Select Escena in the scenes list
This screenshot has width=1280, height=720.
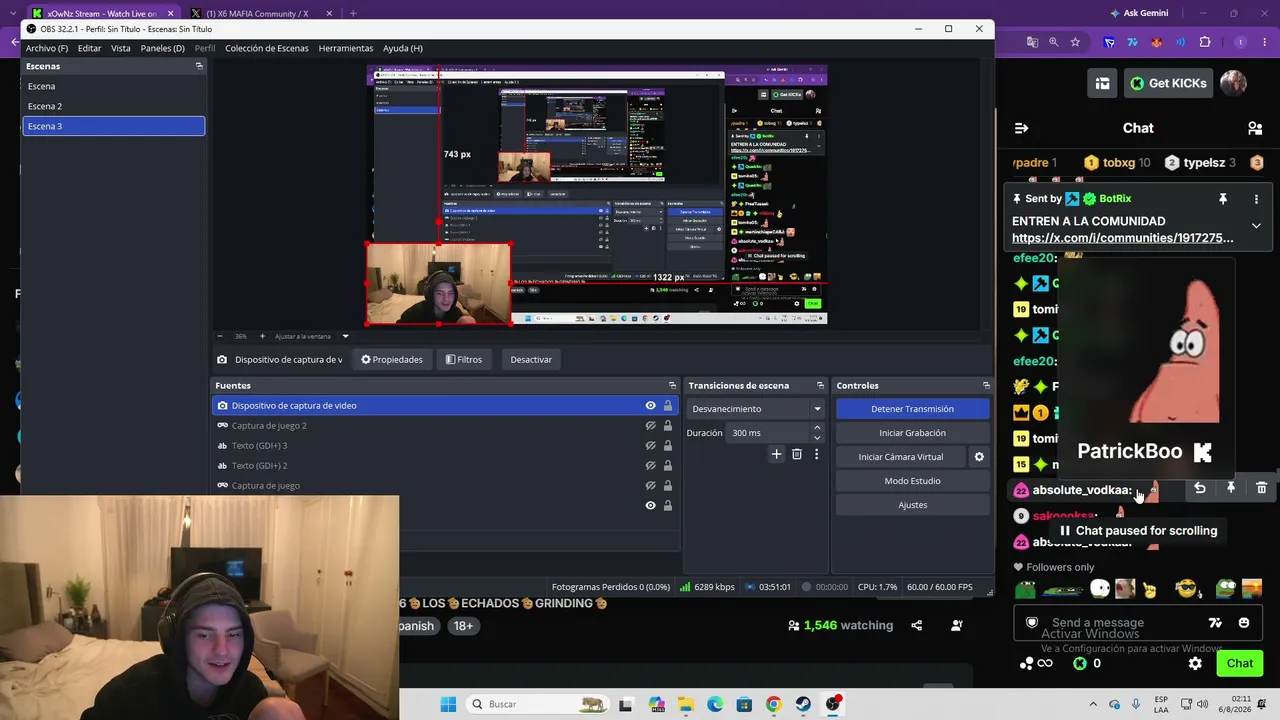113,86
